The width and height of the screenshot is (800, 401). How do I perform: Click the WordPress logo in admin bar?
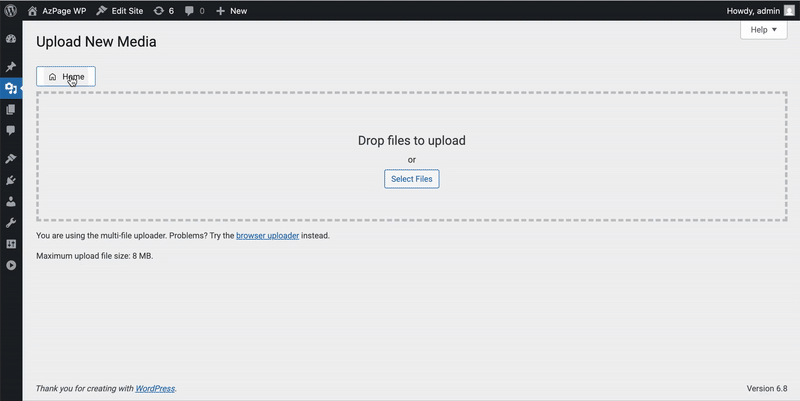(x=11, y=11)
